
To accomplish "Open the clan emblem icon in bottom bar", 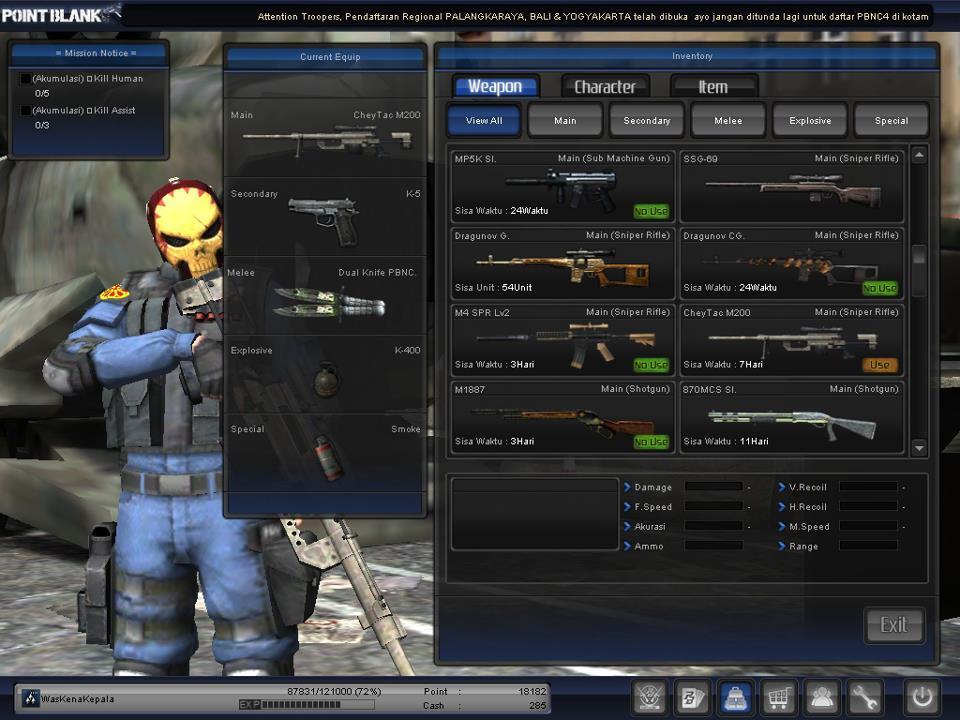I will pyautogui.click(x=650, y=697).
